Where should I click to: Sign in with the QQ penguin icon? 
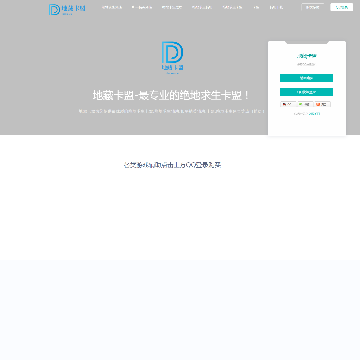288,104
